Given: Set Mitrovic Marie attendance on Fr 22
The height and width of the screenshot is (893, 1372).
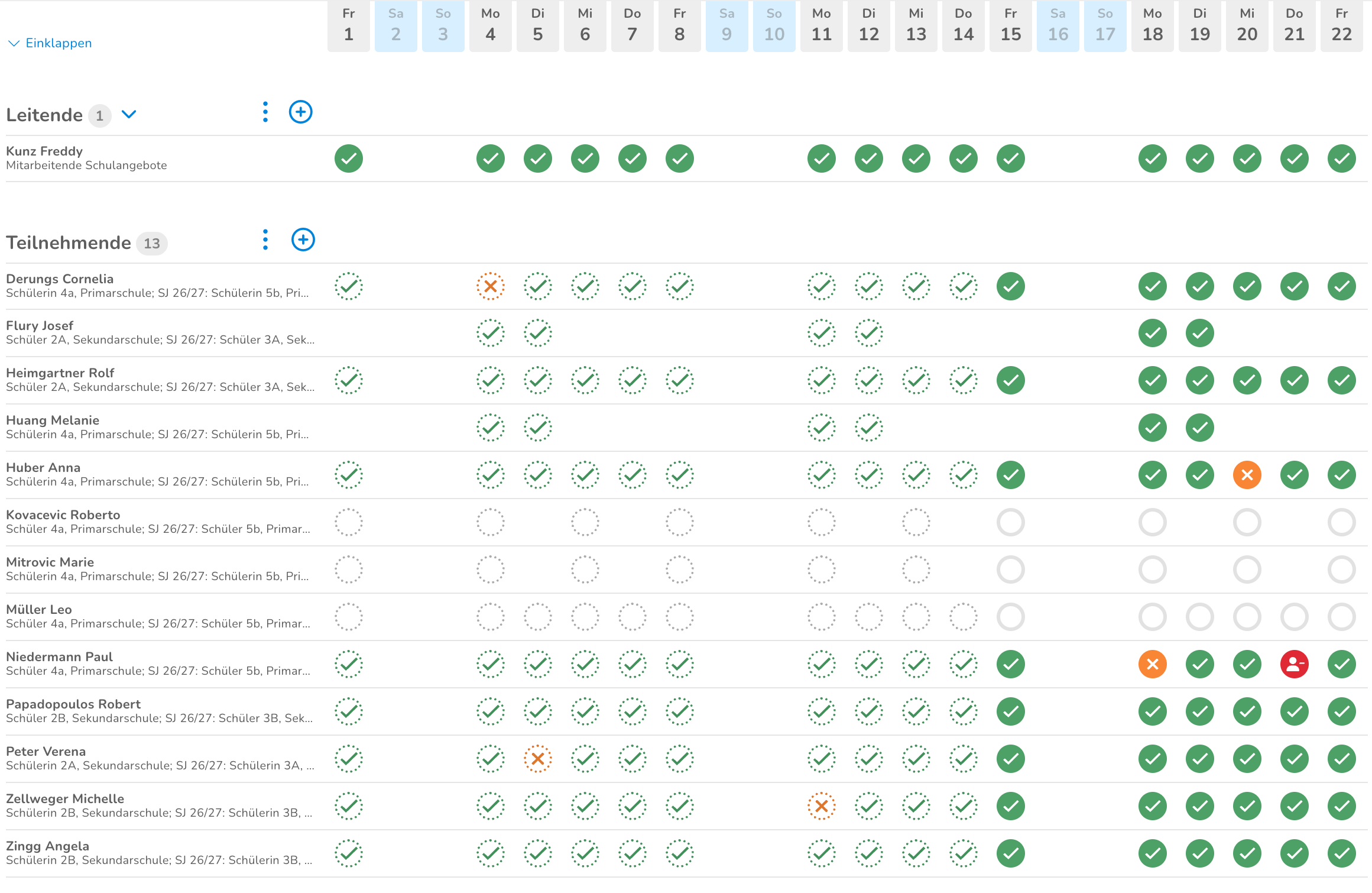Looking at the screenshot, I should coord(1342,570).
